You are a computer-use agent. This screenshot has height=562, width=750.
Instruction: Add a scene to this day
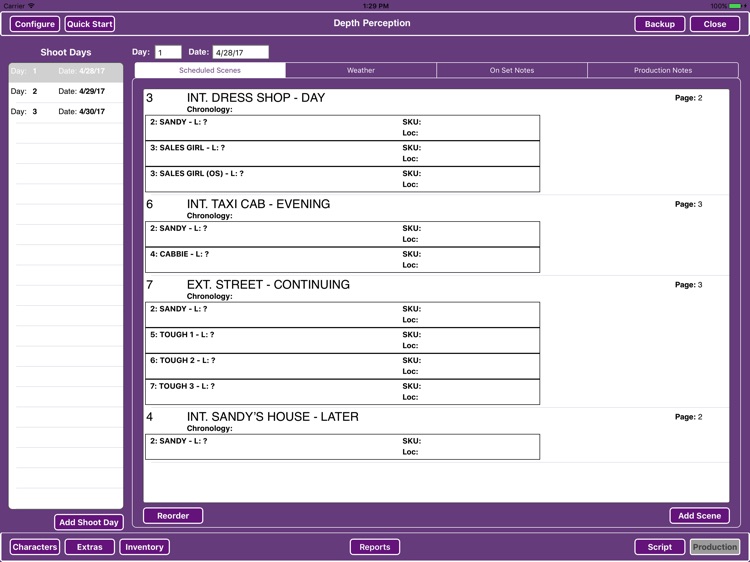(x=699, y=516)
